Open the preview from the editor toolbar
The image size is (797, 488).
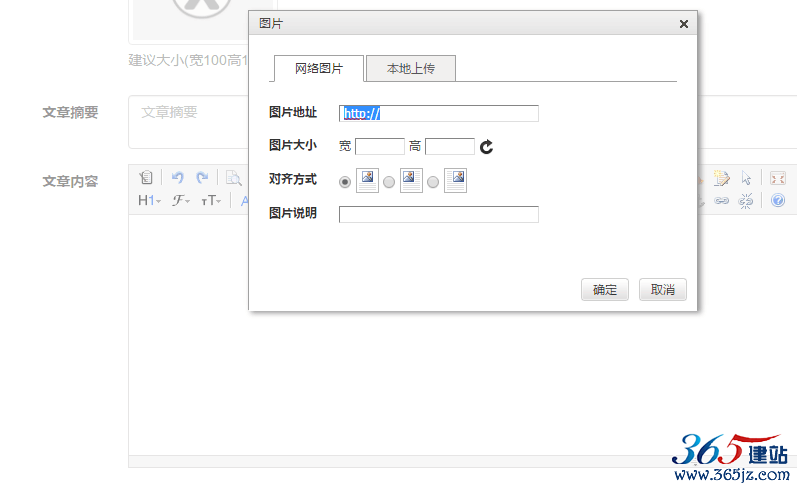233,177
